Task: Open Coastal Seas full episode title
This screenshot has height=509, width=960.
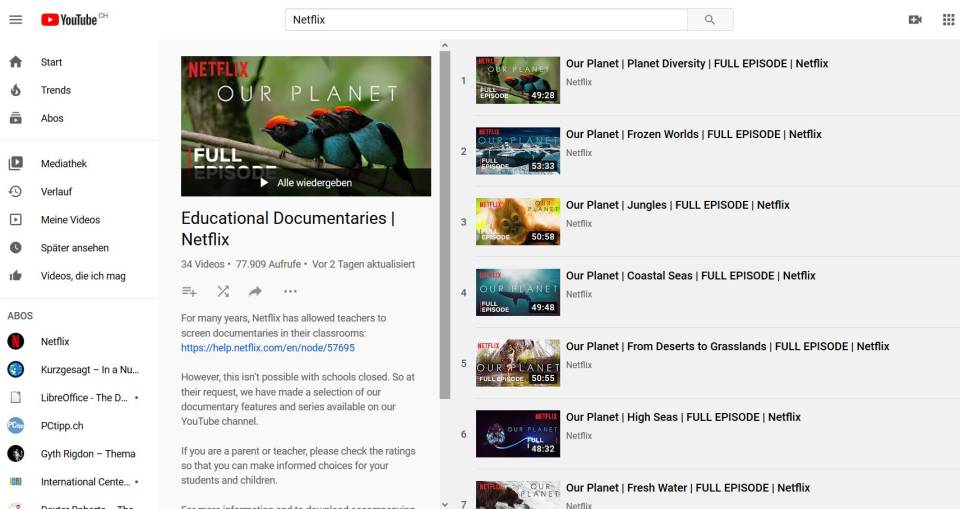Action: tap(691, 276)
